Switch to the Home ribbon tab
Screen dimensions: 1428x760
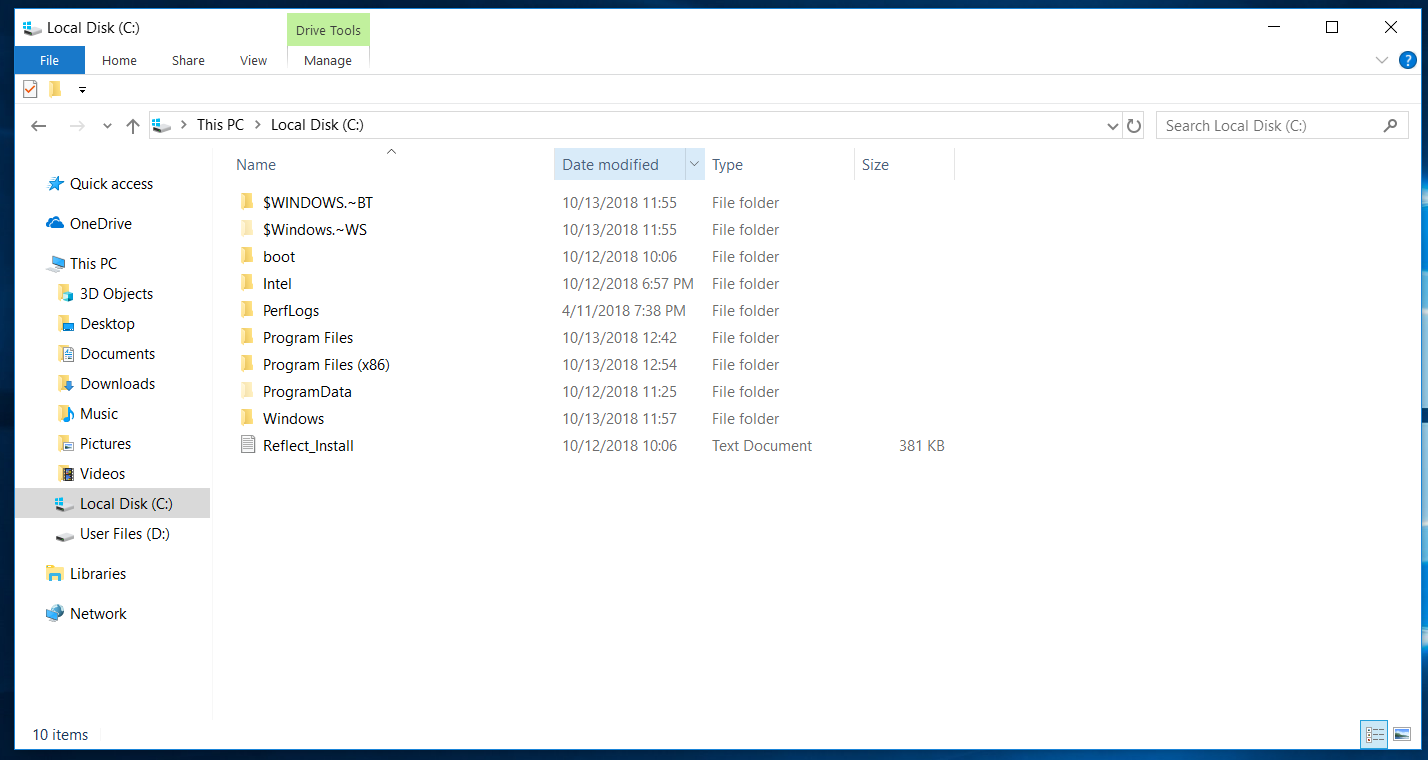(x=119, y=60)
